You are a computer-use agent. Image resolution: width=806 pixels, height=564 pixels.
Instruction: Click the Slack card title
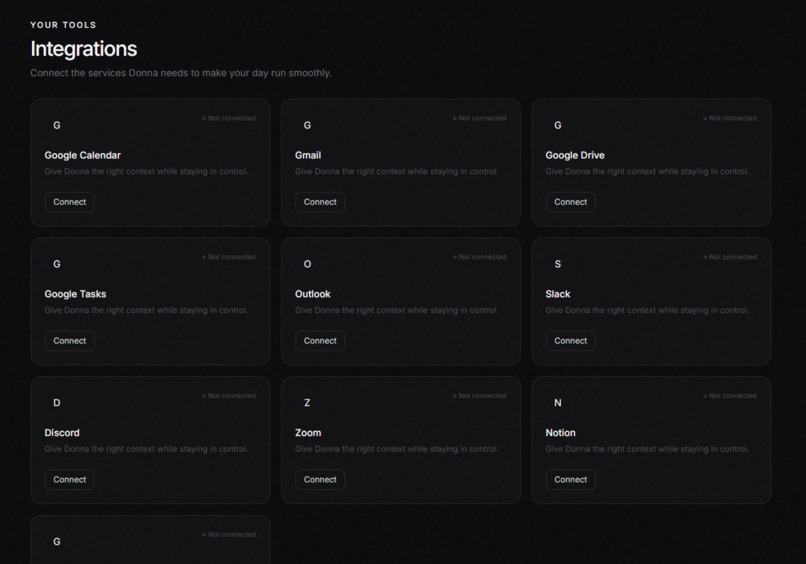pyautogui.click(x=558, y=294)
